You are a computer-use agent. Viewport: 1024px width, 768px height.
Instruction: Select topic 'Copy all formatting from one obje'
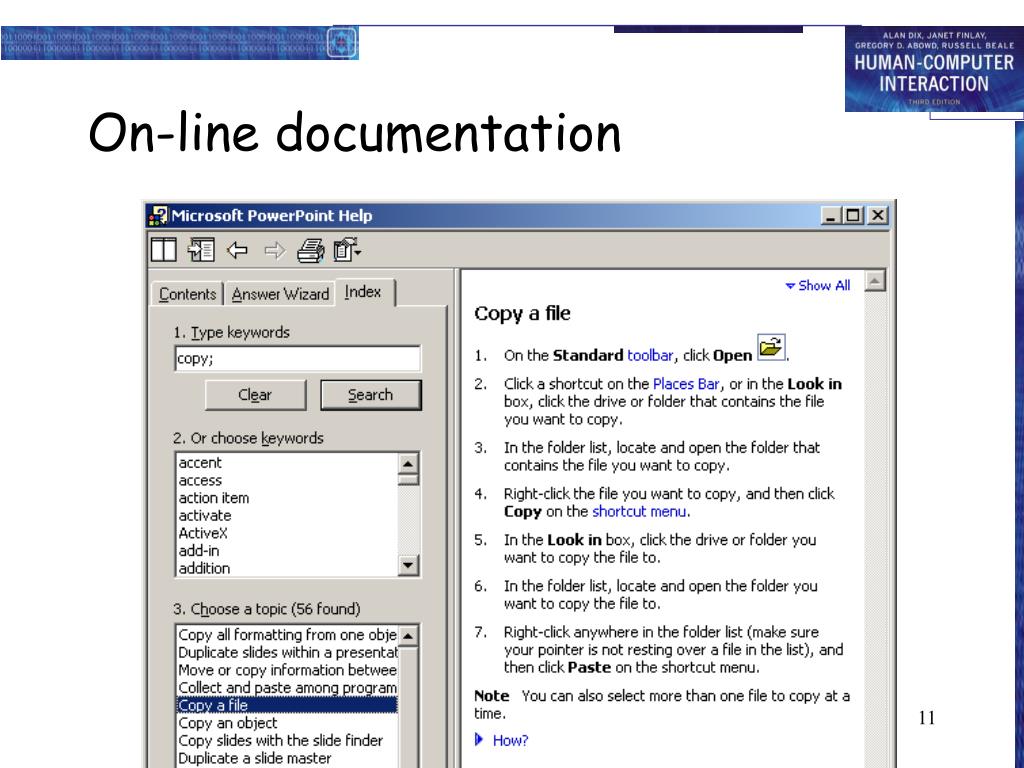coord(287,635)
